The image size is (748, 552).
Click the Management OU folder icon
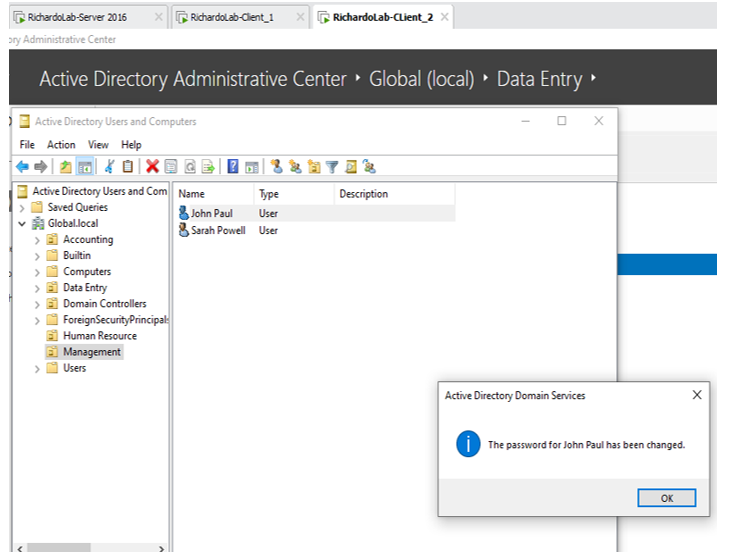tap(52, 352)
